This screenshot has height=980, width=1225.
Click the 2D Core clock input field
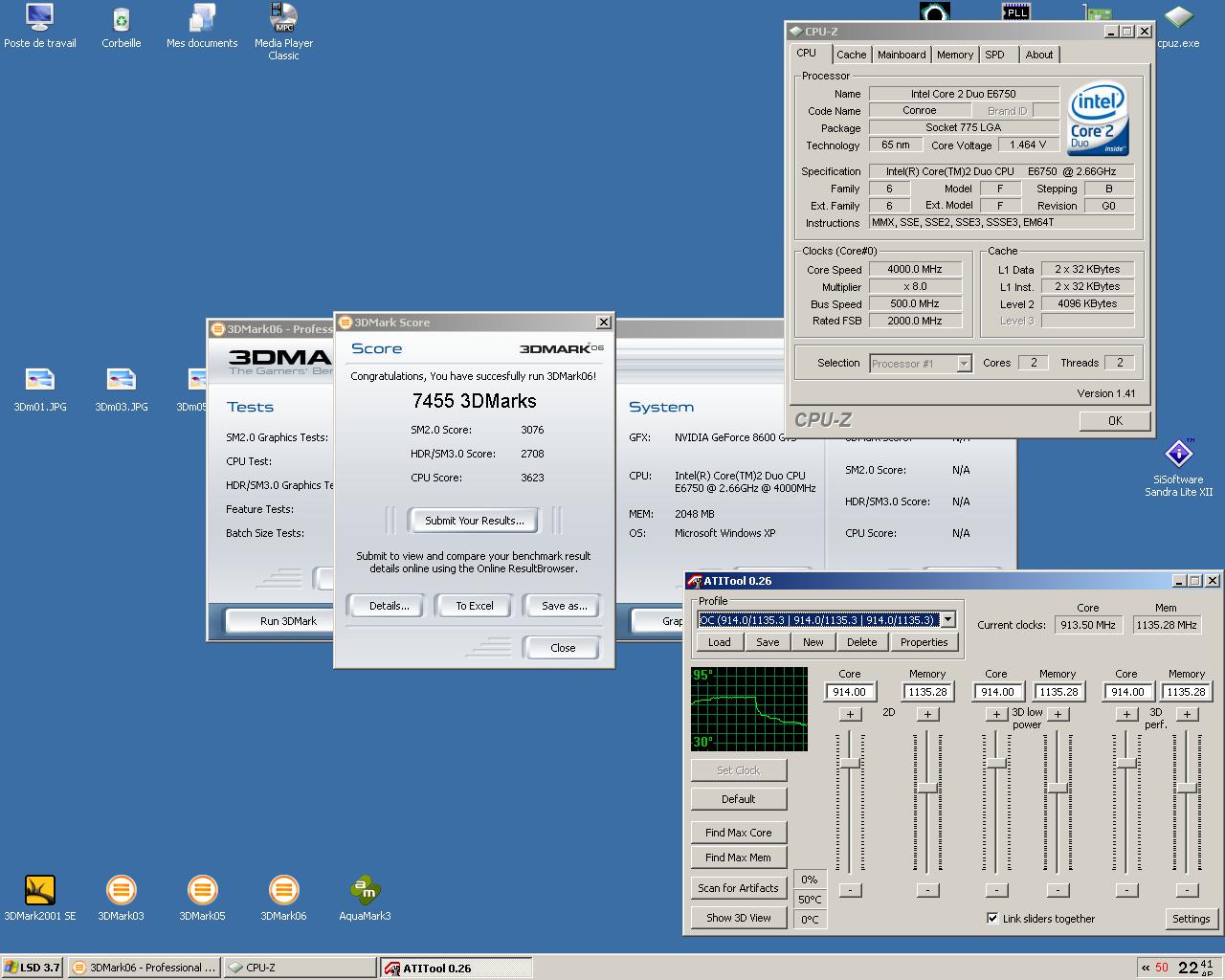[x=850, y=692]
